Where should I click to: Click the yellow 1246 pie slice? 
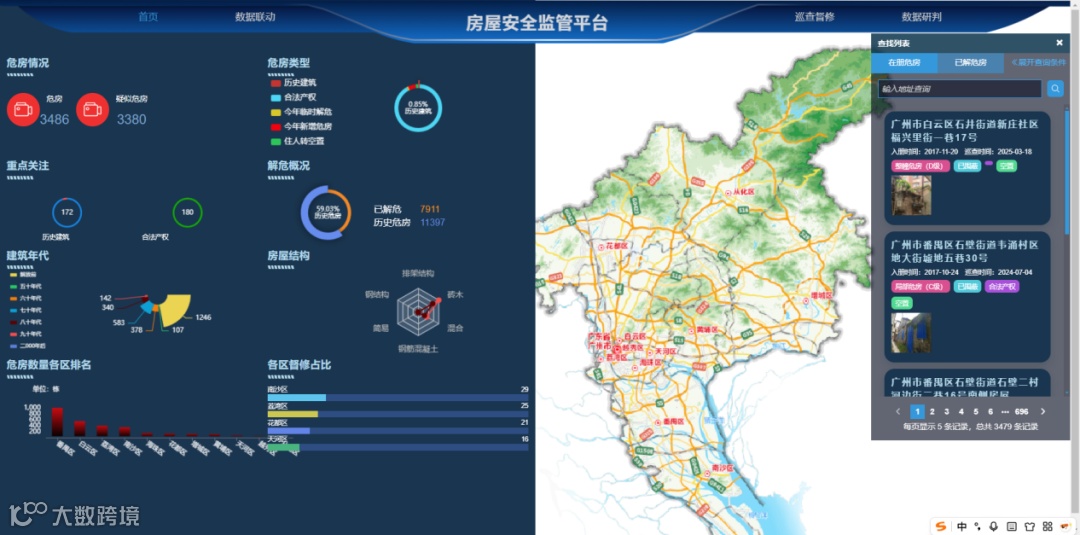click(175, 311)
